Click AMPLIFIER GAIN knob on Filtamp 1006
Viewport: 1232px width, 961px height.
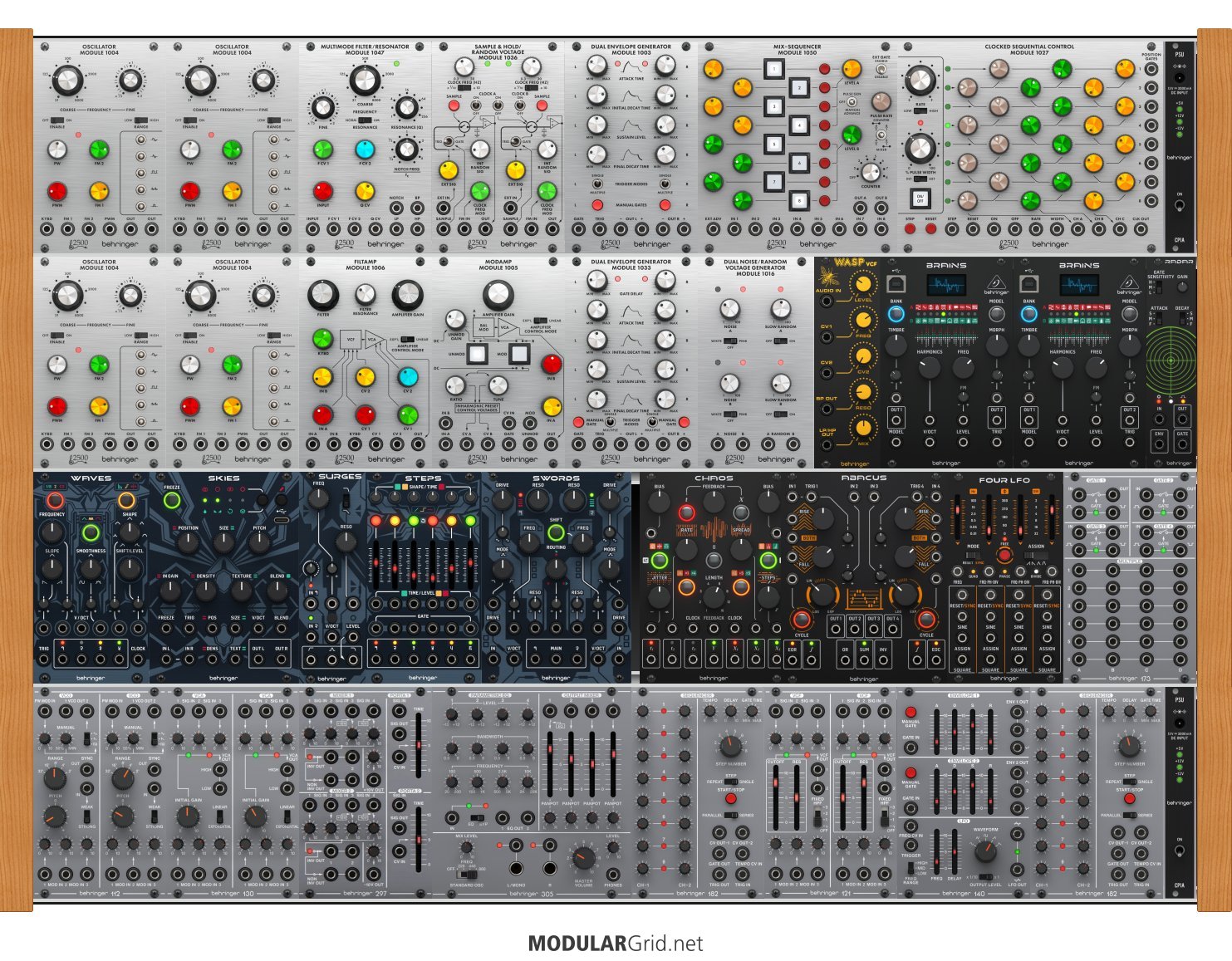(407, 294)
